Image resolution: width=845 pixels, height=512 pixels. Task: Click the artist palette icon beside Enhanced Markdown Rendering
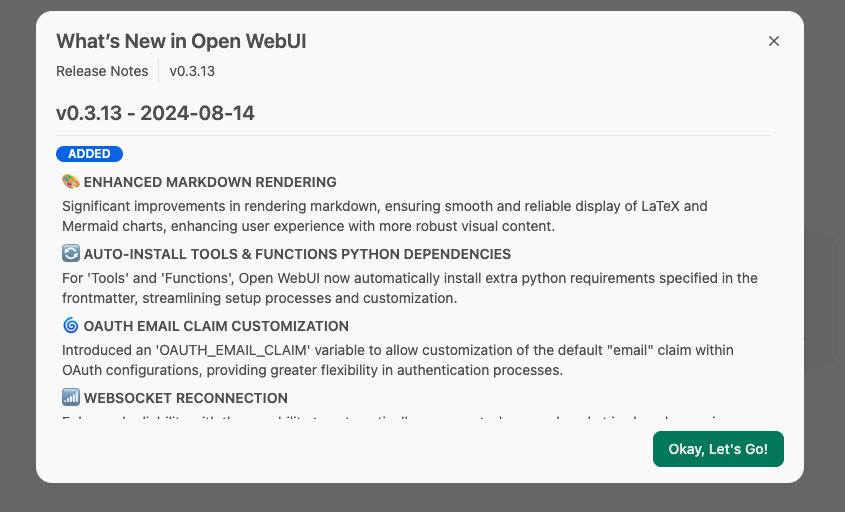(x=71, y=182)
